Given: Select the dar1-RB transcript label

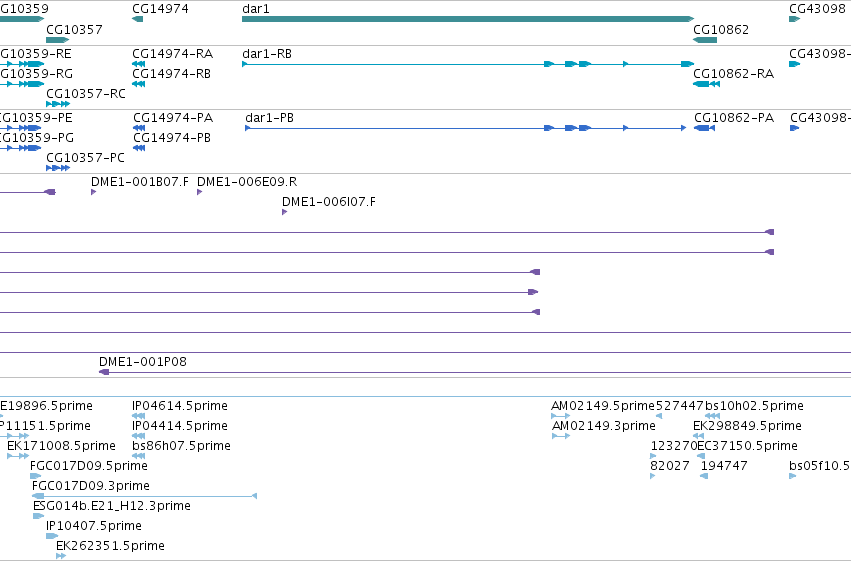Looking at the screenshot, I should 267,54.
